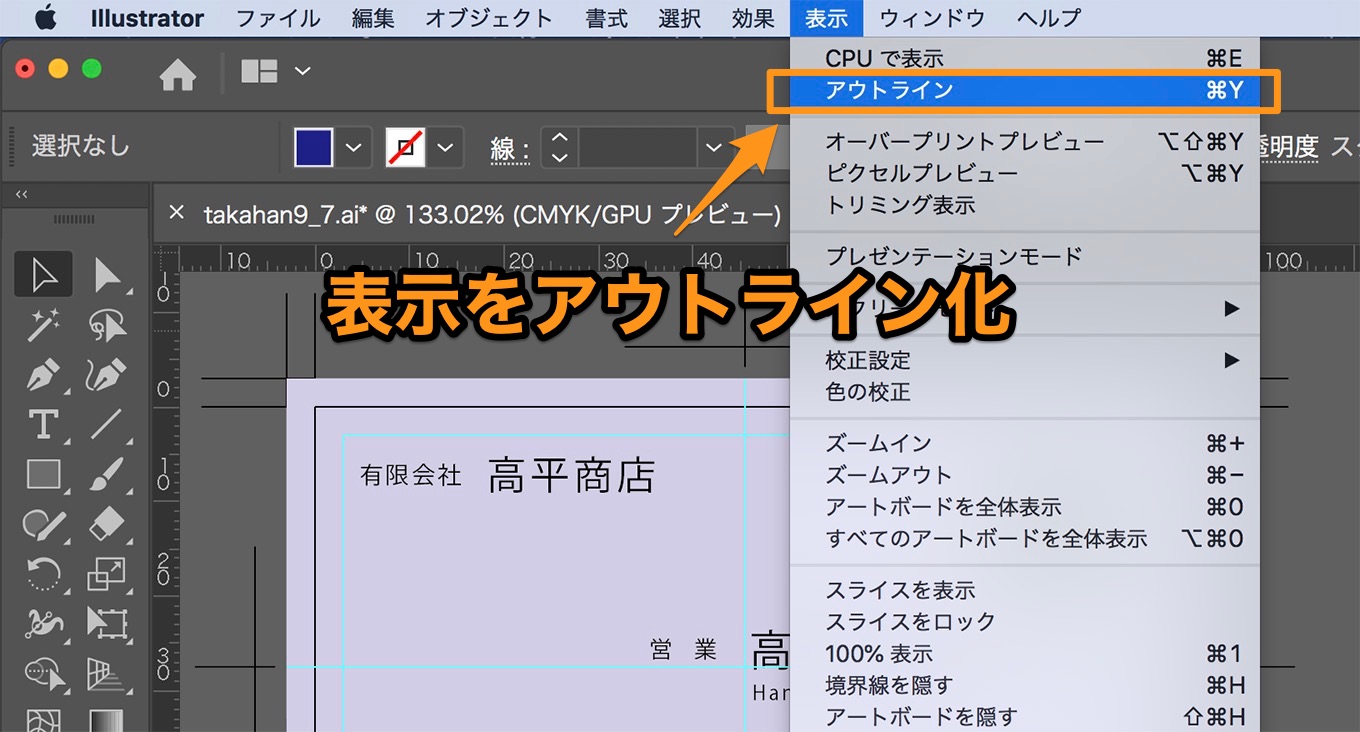Viewport: 1360px width, 732px height.
Task: Choose ズームイン
Action: [x=1025, y=443]
